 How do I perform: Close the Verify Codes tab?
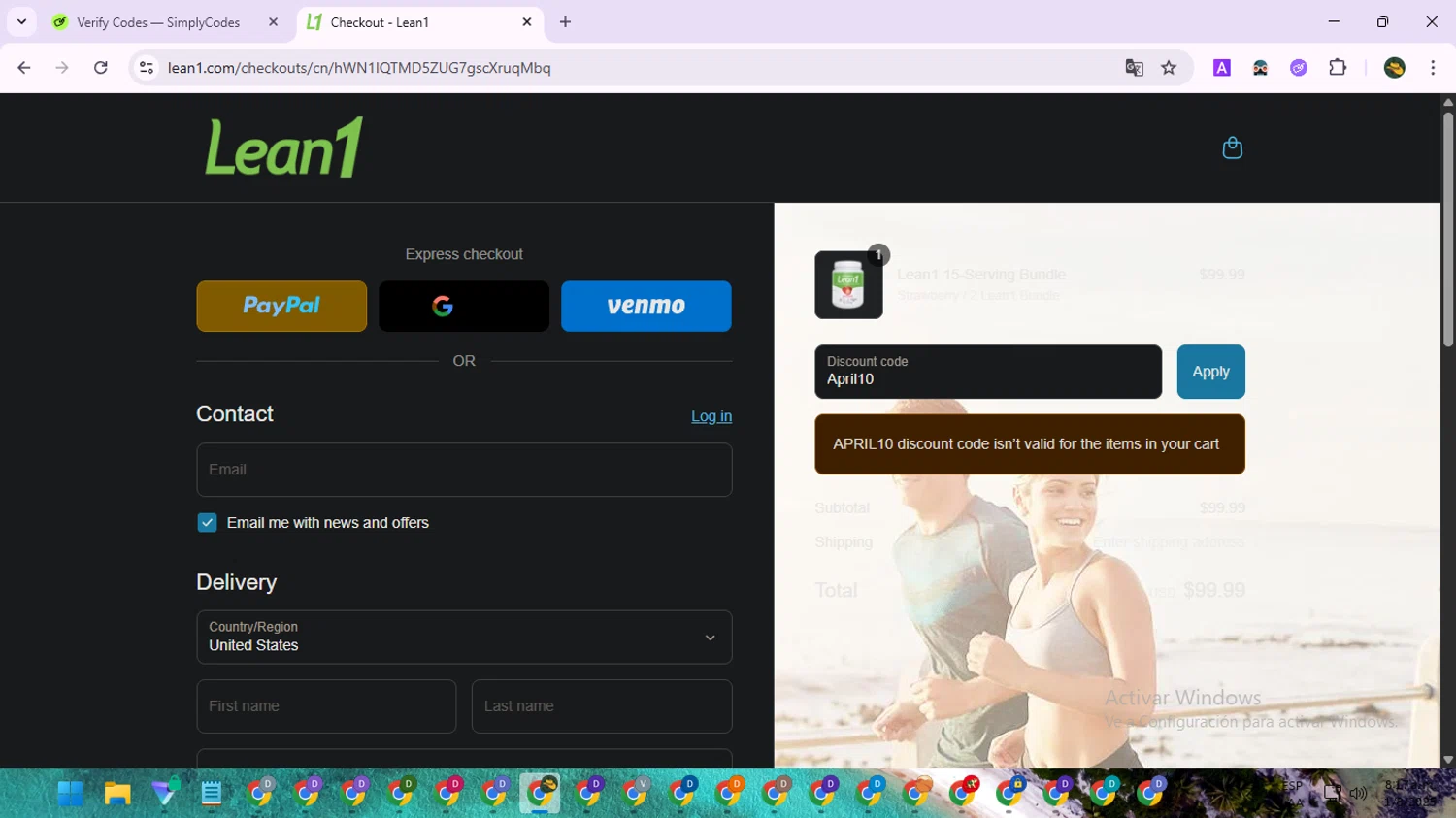[273, 22]
